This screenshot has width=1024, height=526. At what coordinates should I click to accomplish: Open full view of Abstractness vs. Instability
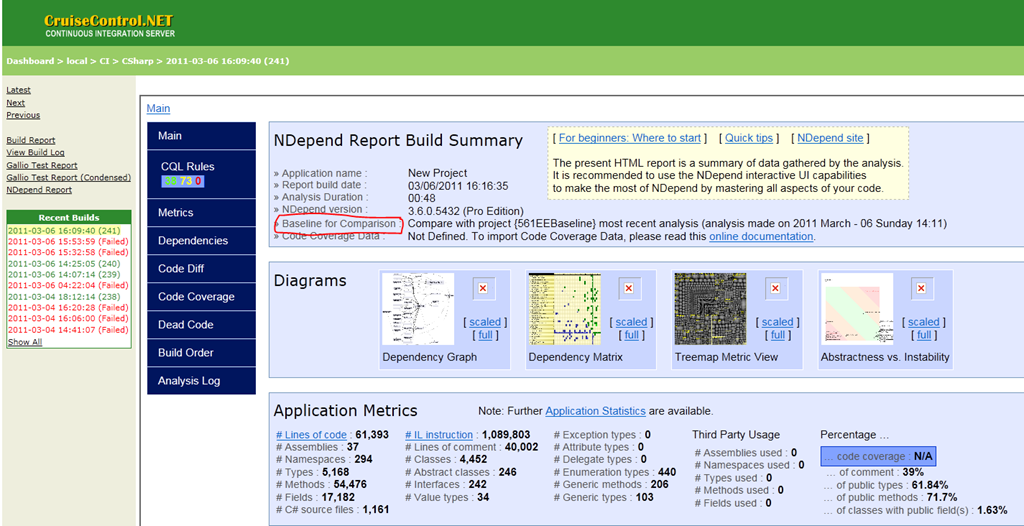(x=924, y=335)
